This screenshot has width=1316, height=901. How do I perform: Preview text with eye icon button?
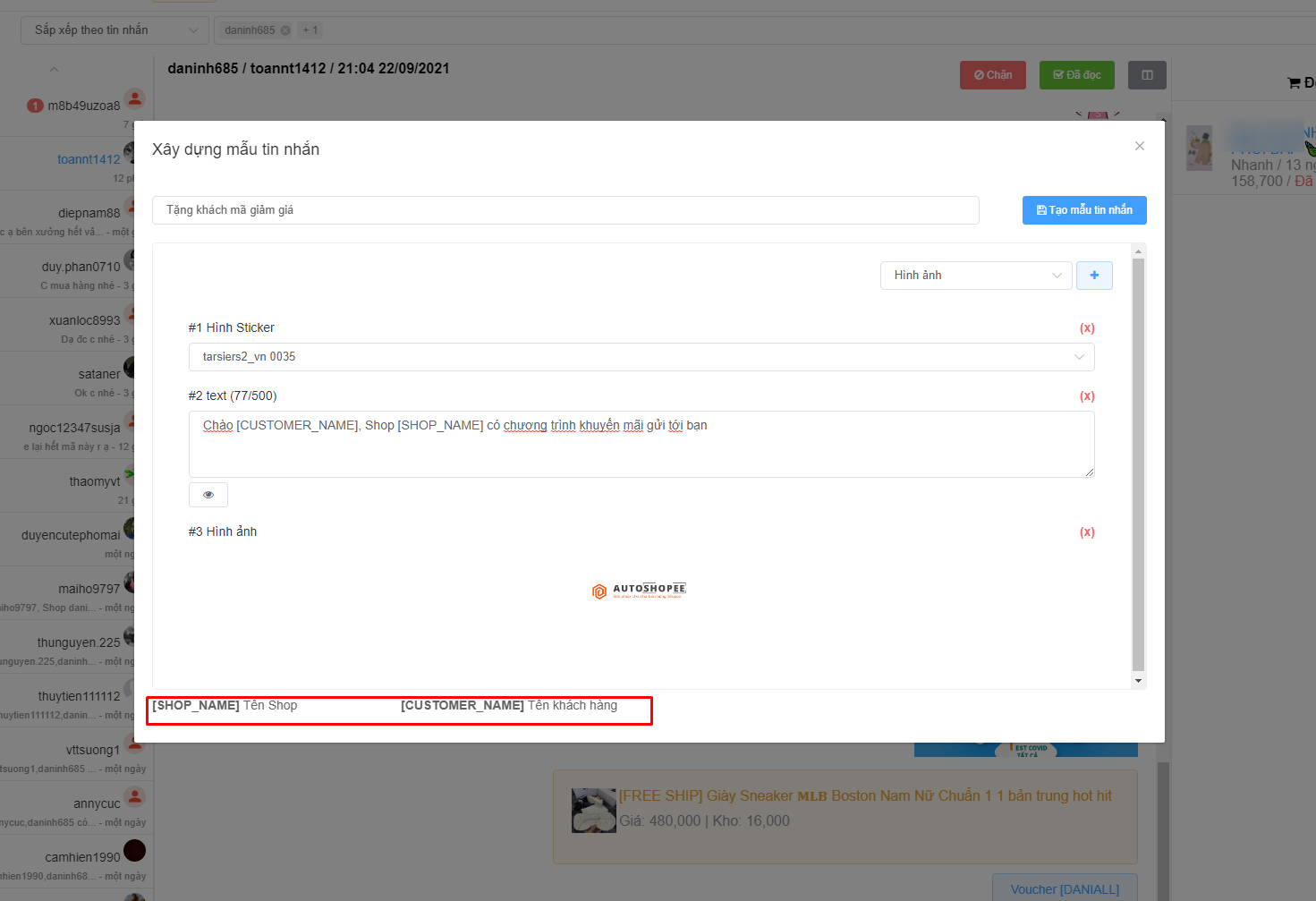[208, 495]
